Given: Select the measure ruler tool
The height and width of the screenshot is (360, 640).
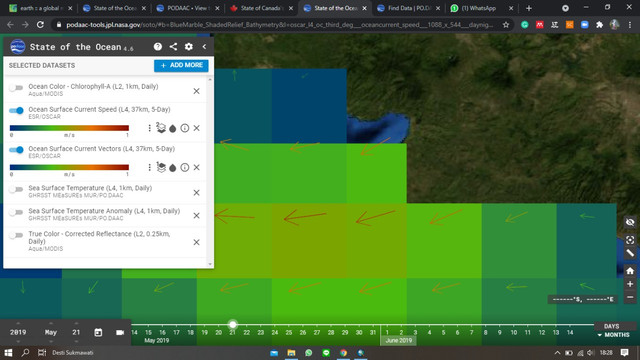Looking at the screenshot, I should click(630, 253).
